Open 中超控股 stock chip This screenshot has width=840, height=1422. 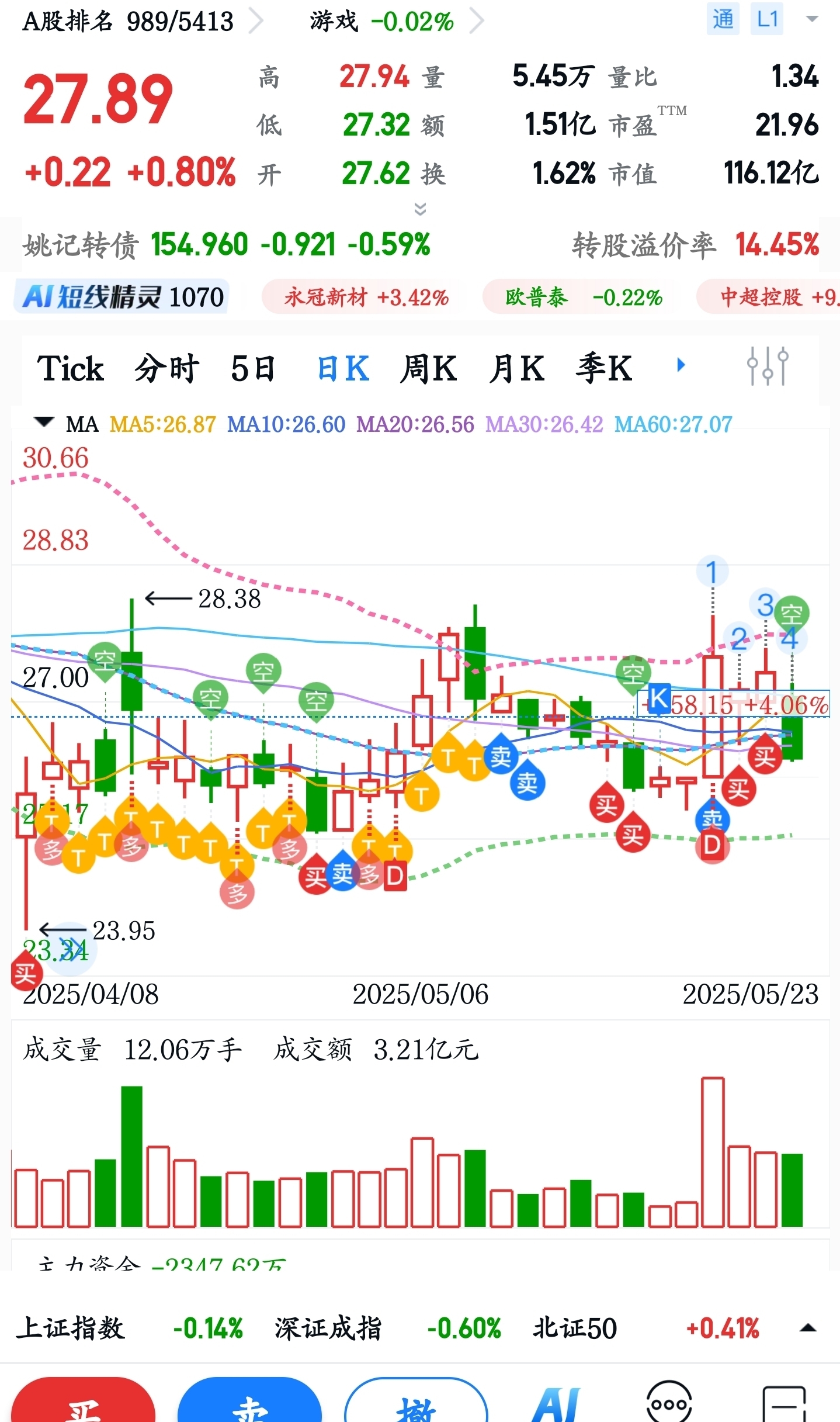(769, 297)
